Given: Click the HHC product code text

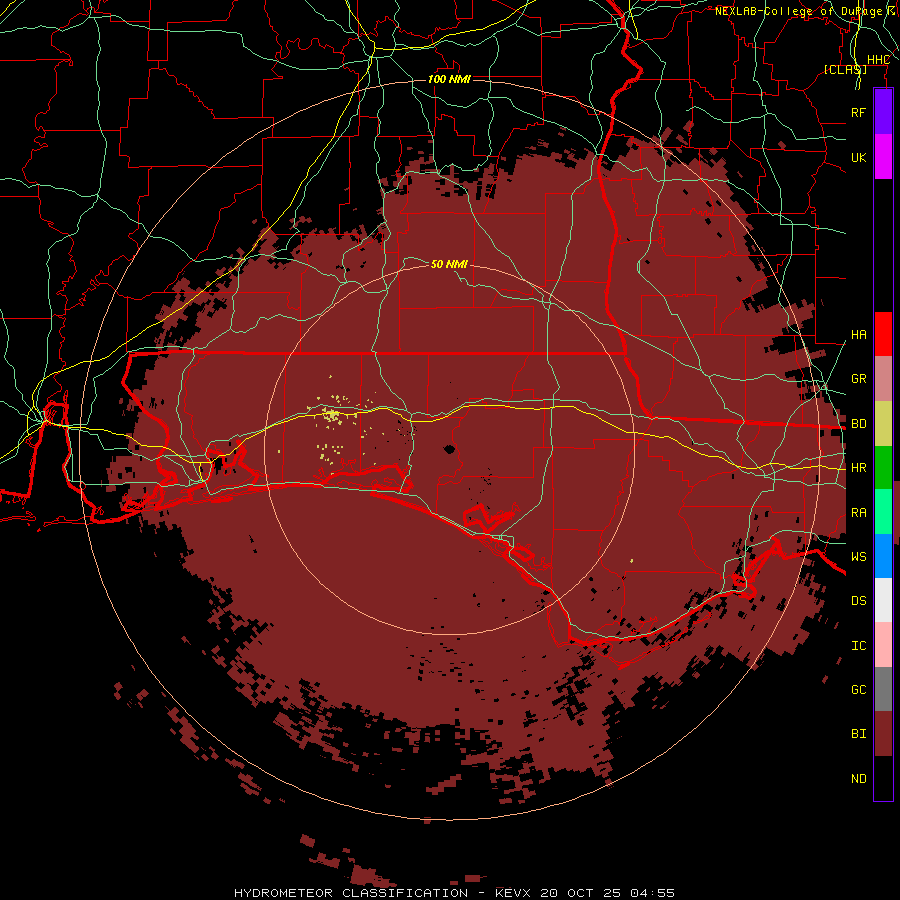Looking at the screenshot, I should point(878,60).
